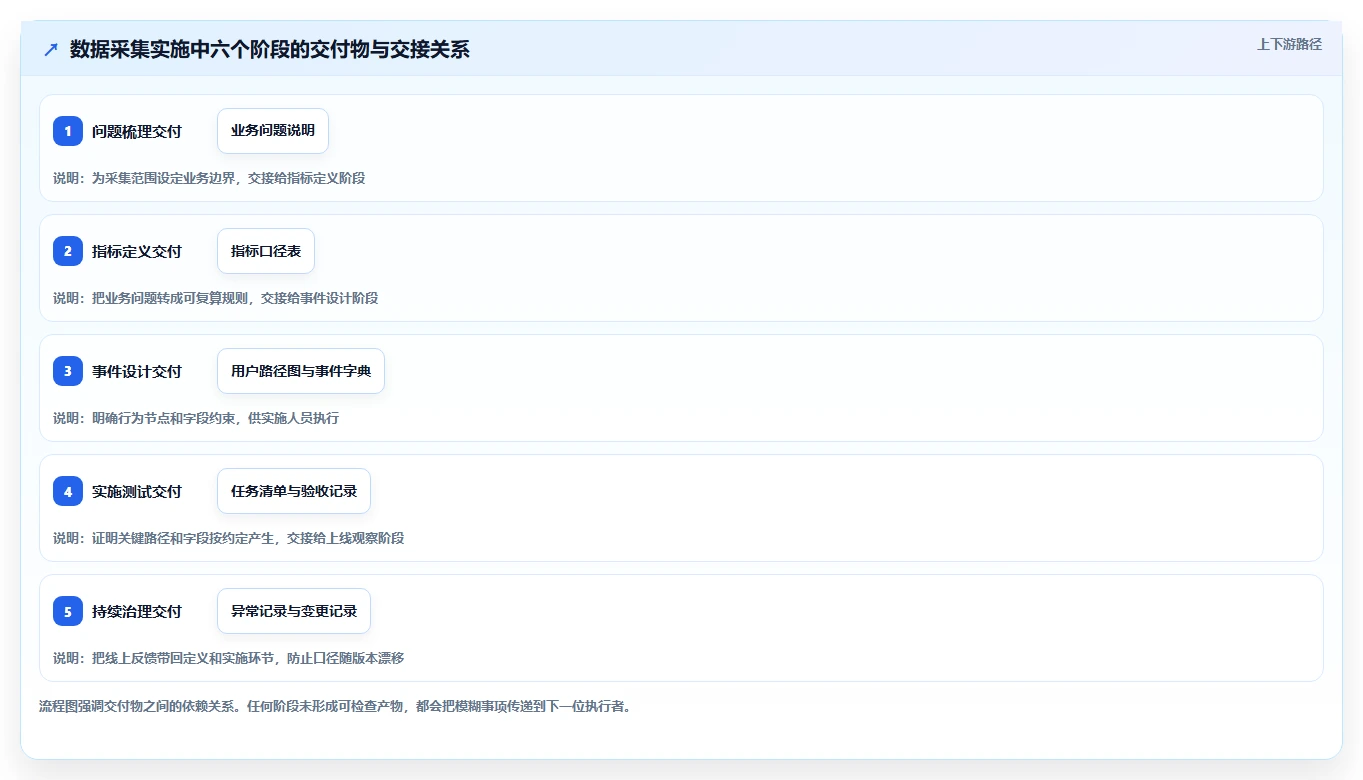
Task: Select the 指标口径表 chip
Action: pos(266,251)
